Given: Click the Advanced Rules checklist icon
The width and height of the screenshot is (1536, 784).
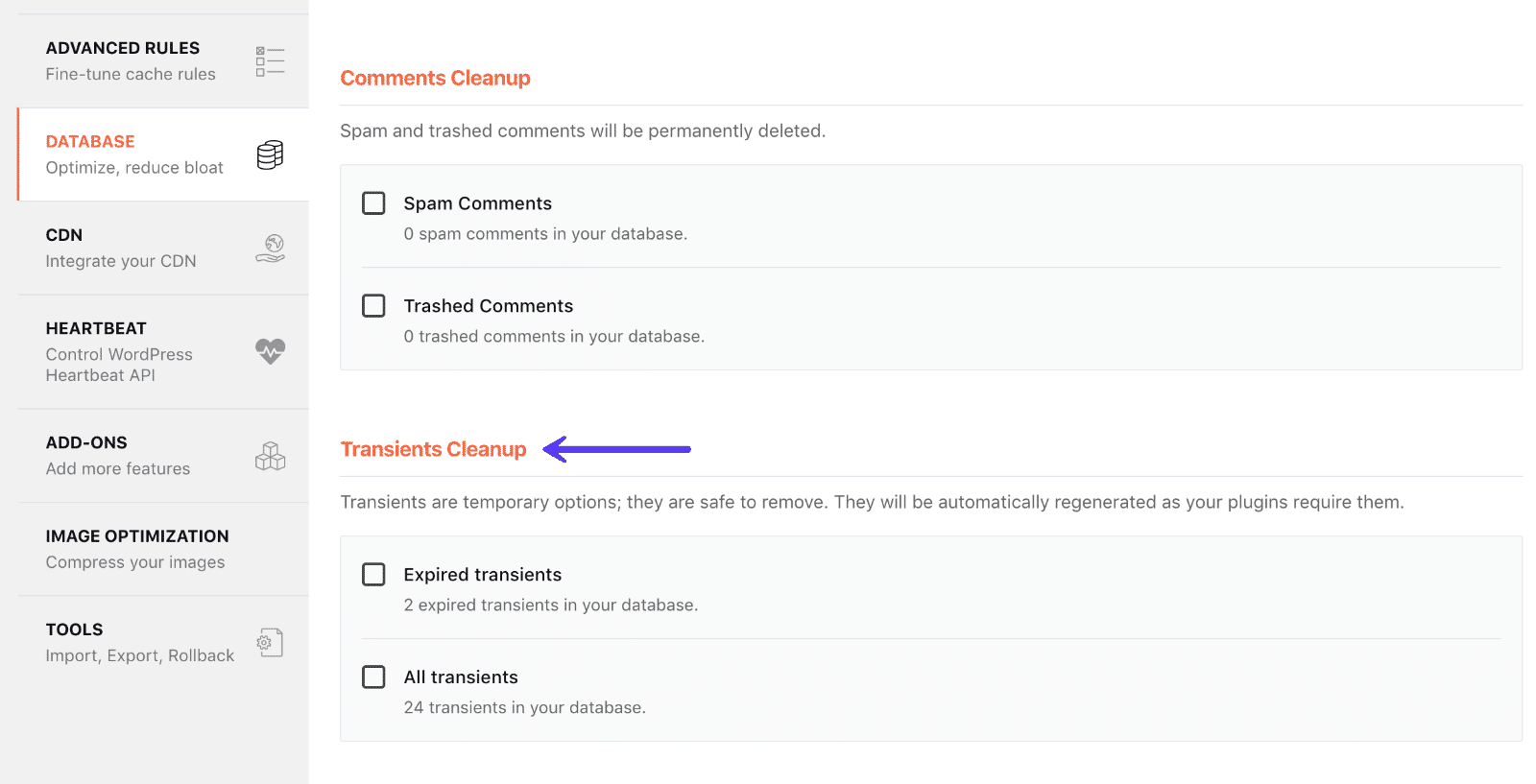Looking at the screenshot, I should coord(270,59).
